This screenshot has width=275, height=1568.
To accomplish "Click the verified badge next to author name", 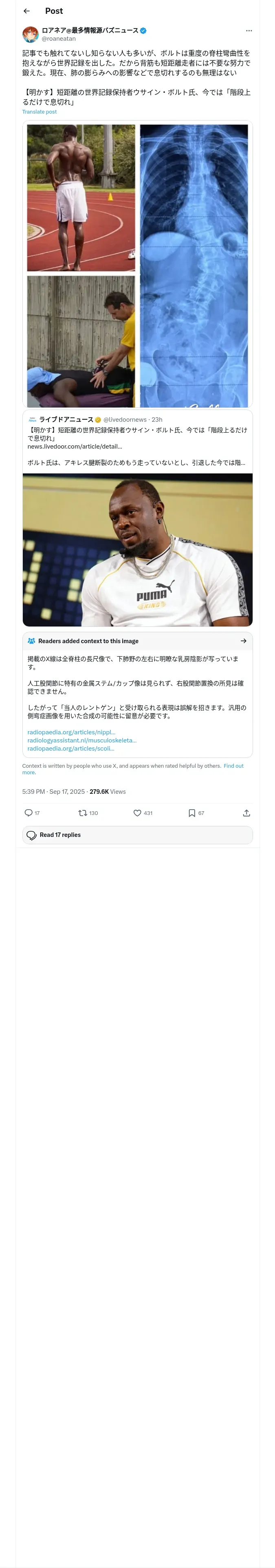I will (143, 31).
